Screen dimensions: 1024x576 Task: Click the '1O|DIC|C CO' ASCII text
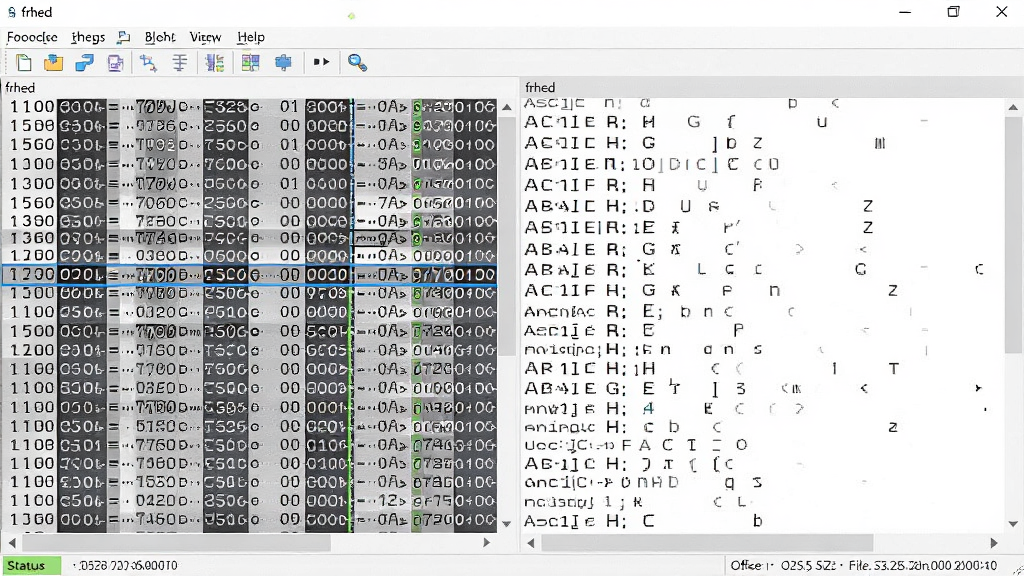point(704,164)
